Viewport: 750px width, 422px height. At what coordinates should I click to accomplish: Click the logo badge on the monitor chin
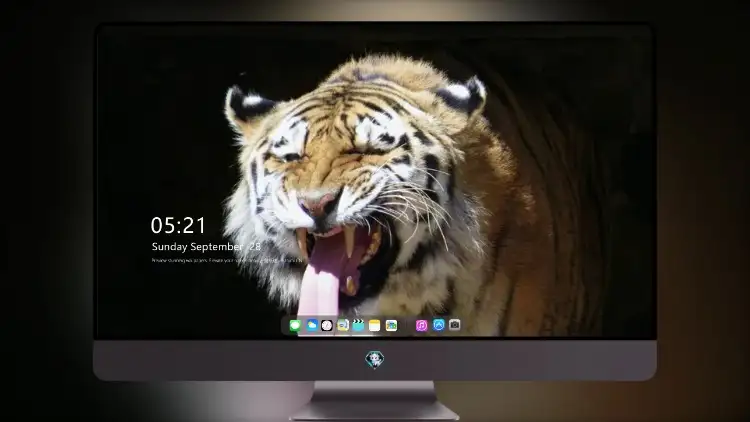(375, 359)
